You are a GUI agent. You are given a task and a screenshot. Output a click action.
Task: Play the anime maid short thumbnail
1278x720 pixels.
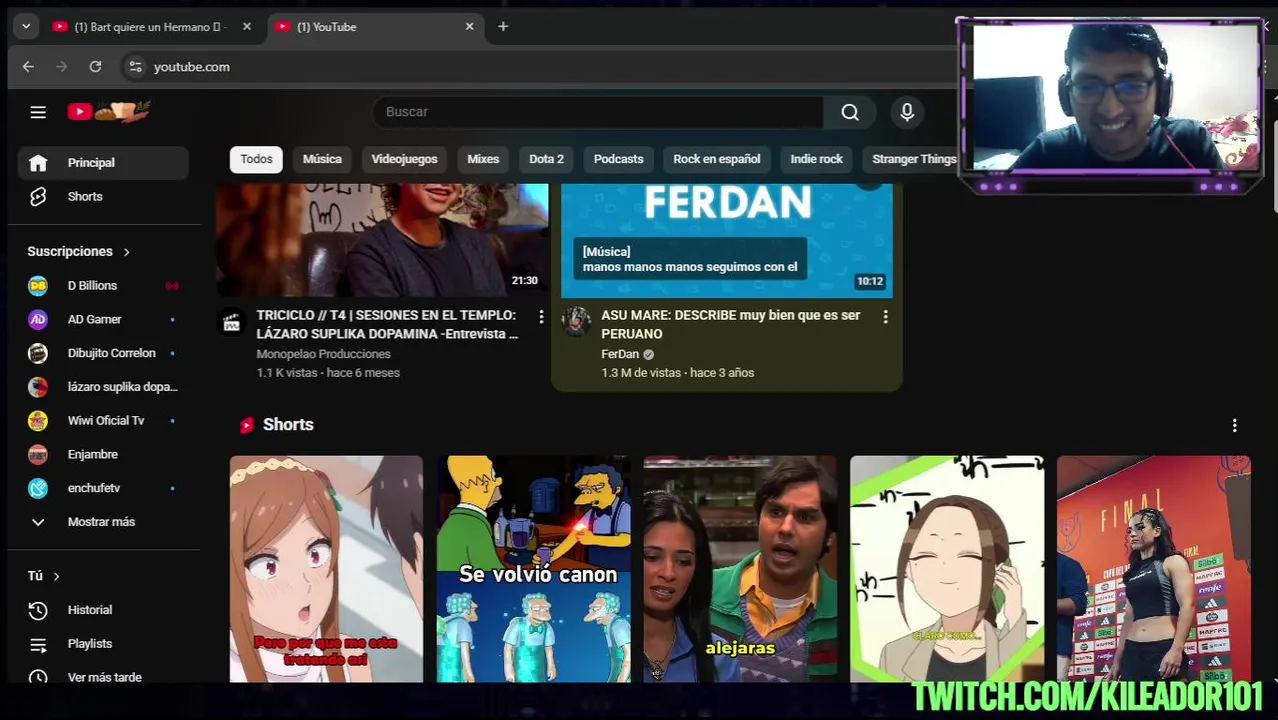326,569
